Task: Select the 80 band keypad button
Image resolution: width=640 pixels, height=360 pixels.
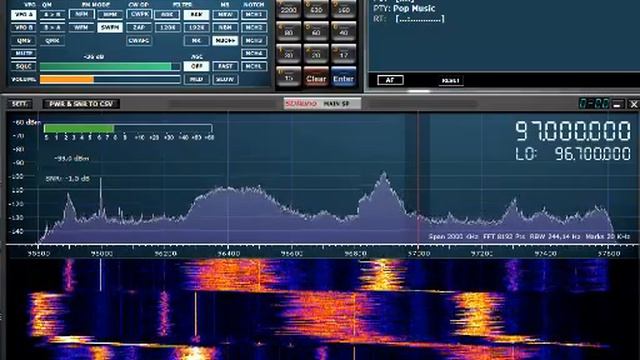Action: (289, 32)
